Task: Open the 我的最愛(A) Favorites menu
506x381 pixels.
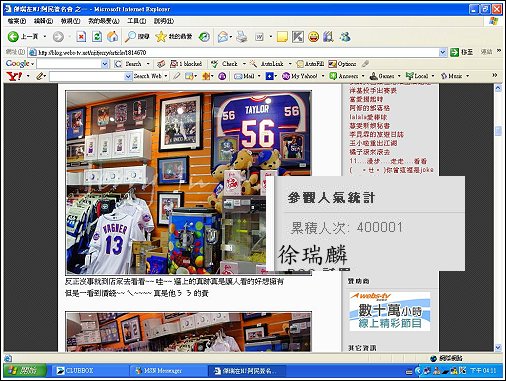Action: pos(104,21)
